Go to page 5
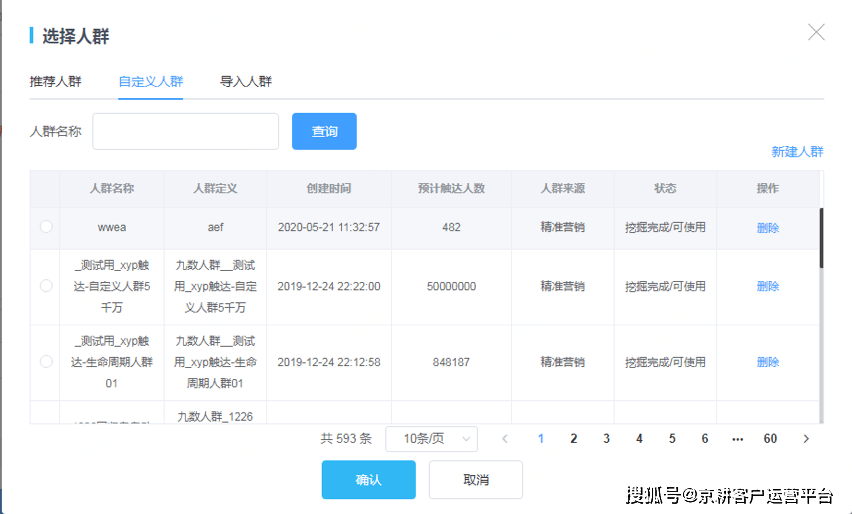The width and height of the screenshot is (852, 514). (x=672, y=439)
